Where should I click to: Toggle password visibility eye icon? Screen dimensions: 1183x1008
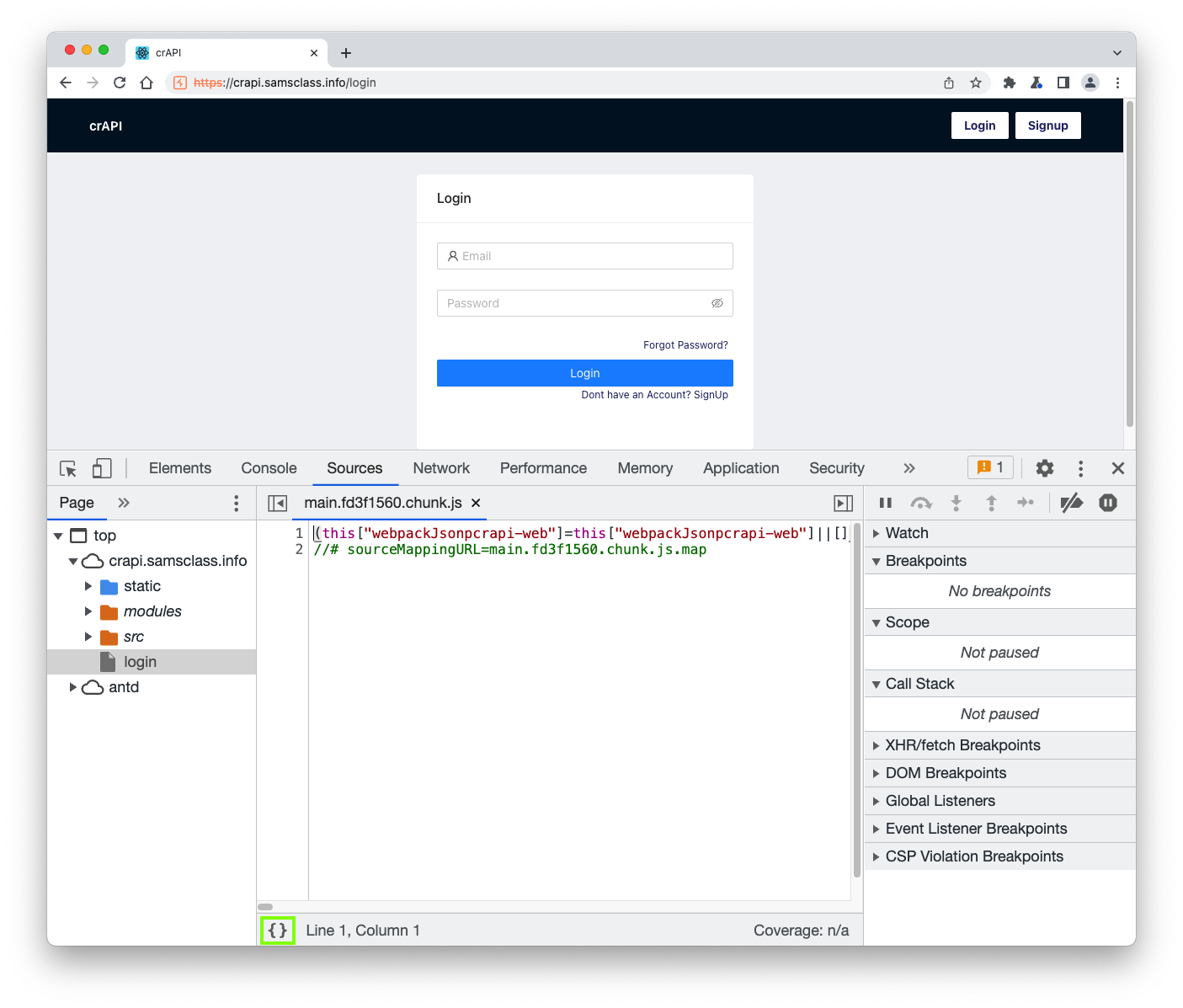click(x=717, y=303)
